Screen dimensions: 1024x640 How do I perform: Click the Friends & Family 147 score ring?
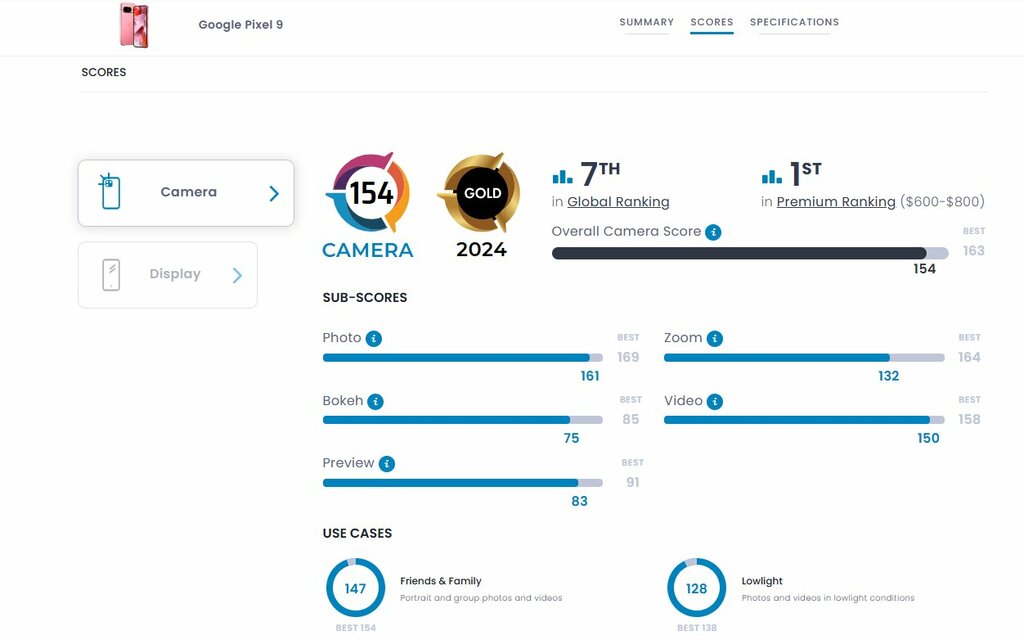(x=355, y=588)
